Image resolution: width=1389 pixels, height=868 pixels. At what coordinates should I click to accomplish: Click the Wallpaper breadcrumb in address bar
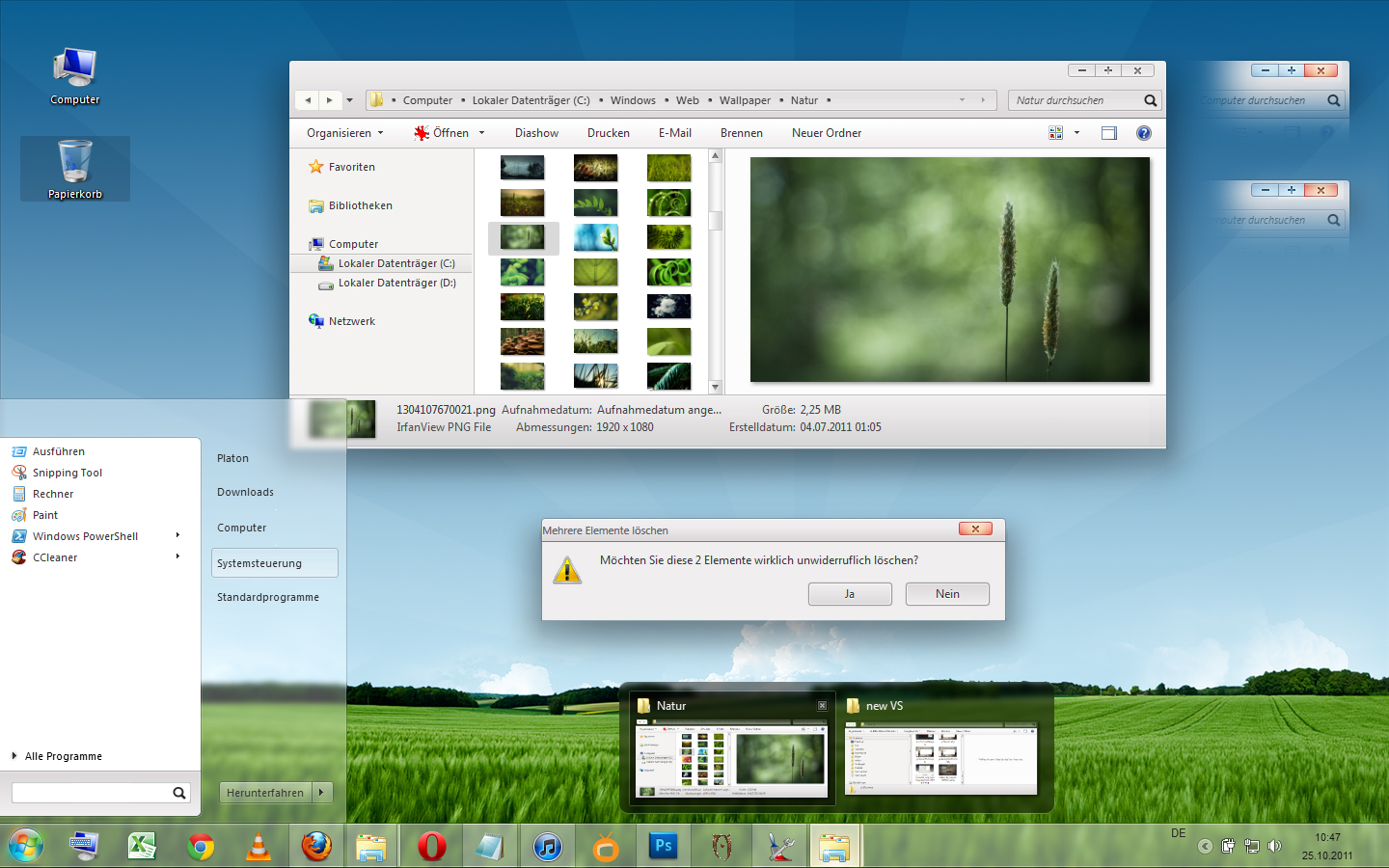pyautogui.click(x=745, y=100)
